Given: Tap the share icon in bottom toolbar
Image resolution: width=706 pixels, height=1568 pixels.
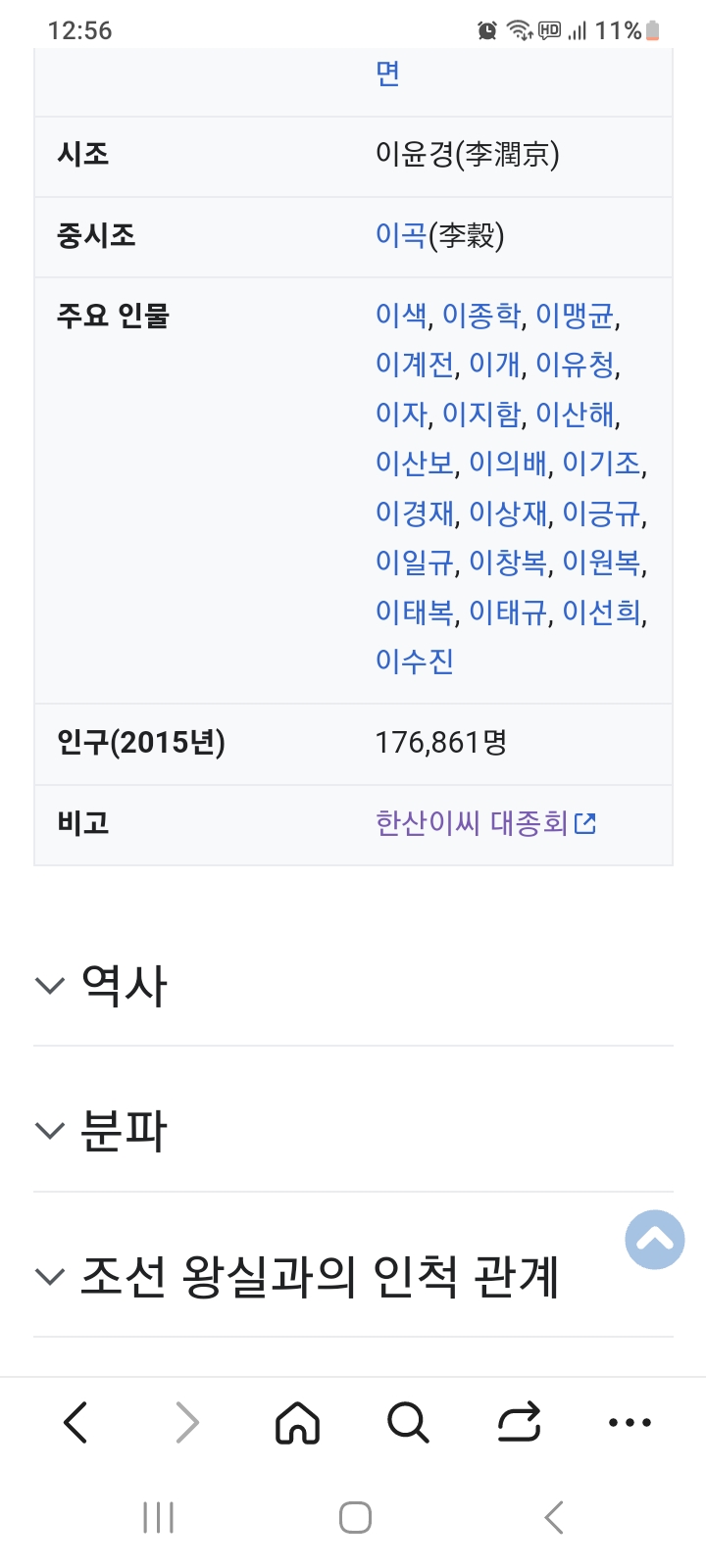Looking at the screenshot, I should [519, 1422].
